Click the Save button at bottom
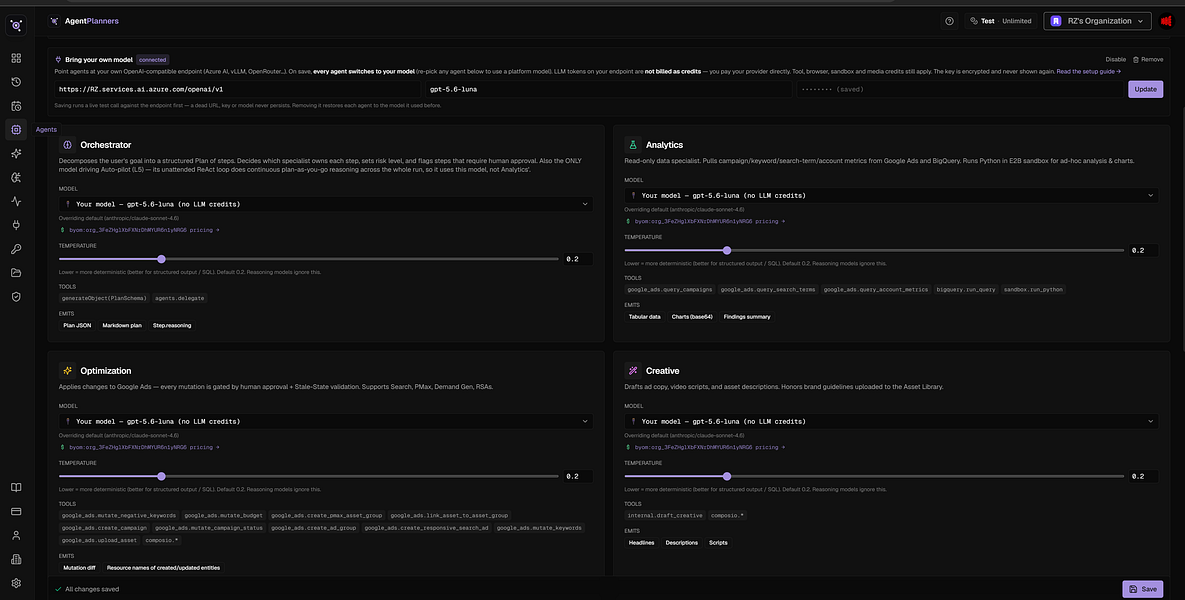Image resolution: width=1185 pixels, height=600 pixels. [1143, 589]
